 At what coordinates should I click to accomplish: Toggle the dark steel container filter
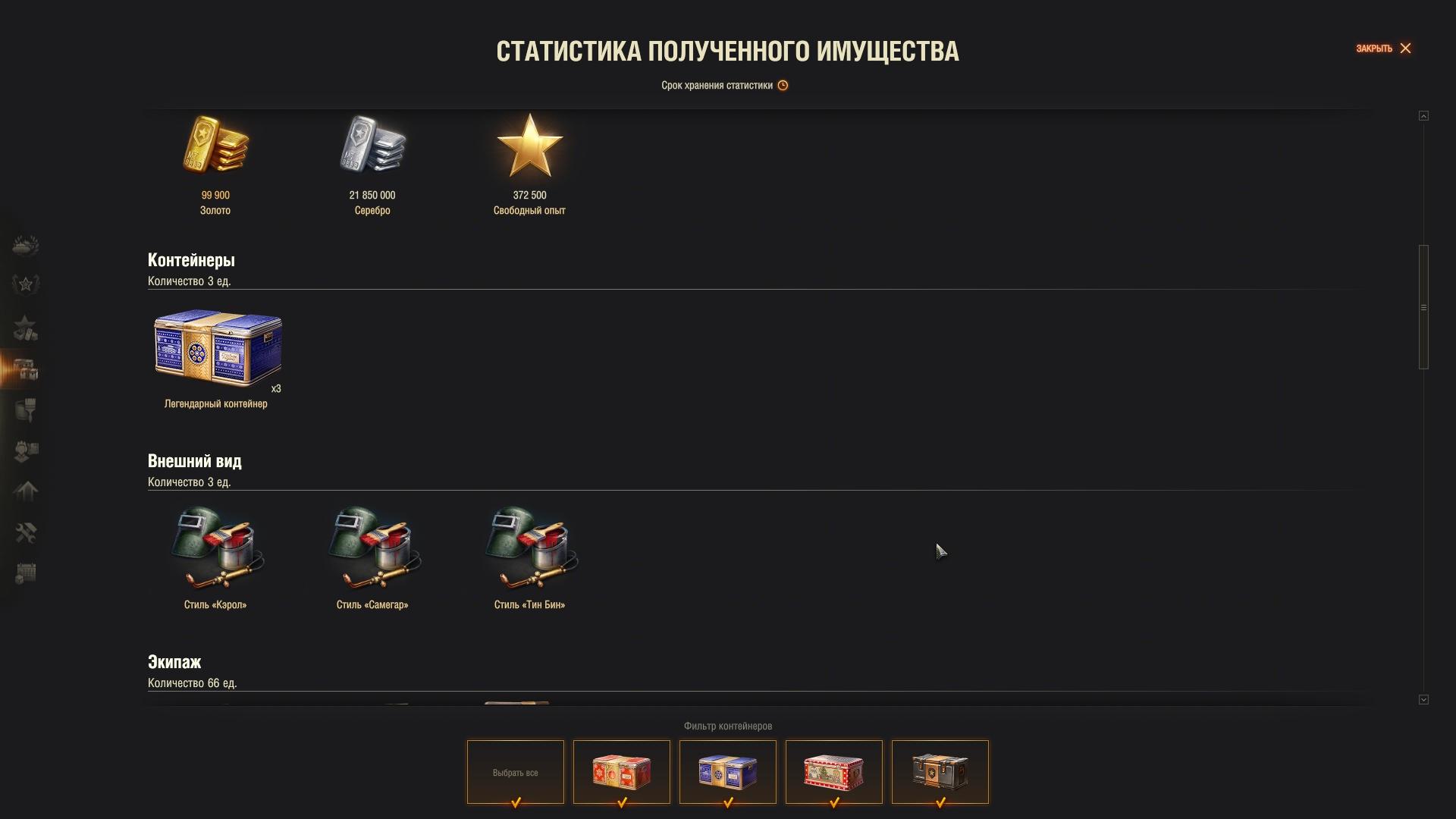click(x=940, y=772)
